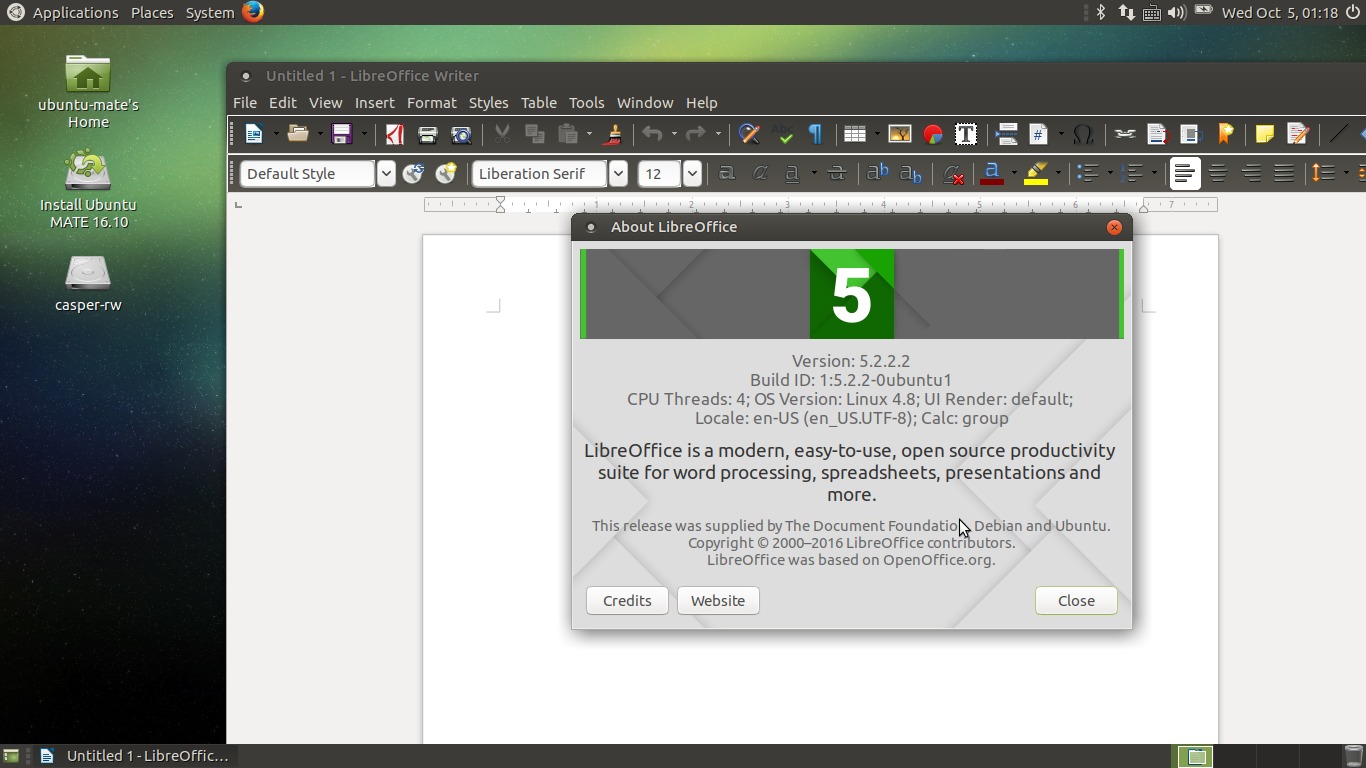Click the Credits button

[627, 600]
